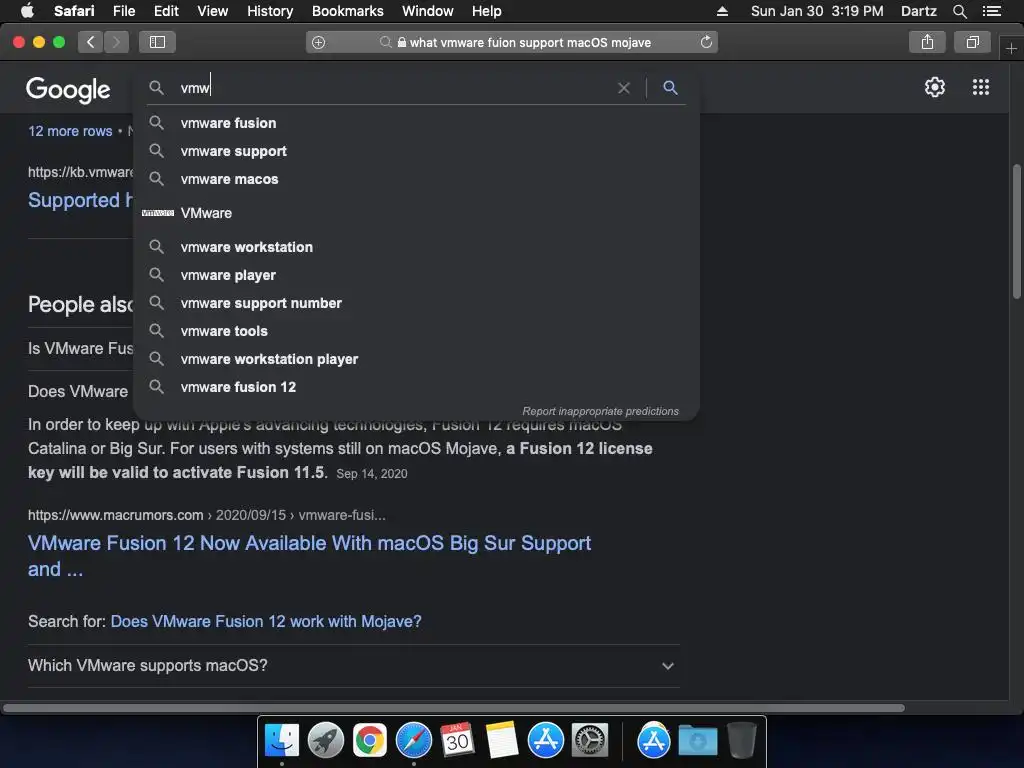The height and width of the screenshot is (768, 1024).
Task: Show all tabs overview button
Action: pos(972,42)
